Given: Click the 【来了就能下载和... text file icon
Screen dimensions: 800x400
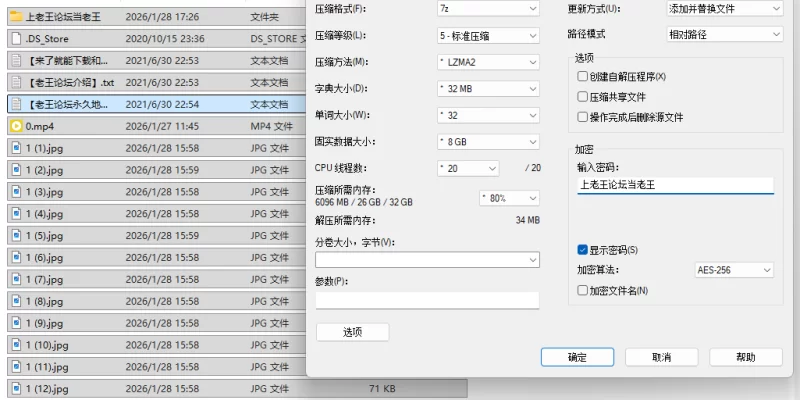Looking at the screenshot, I should click(16, 61).
